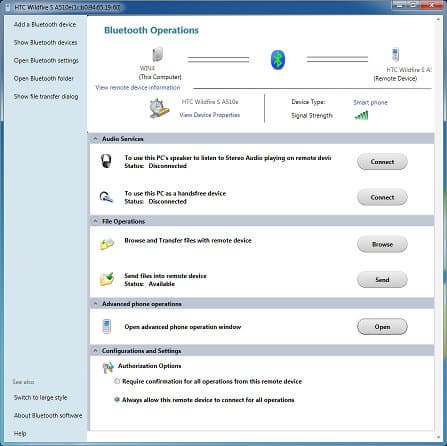The height and width of the screenshot is (446, 447).
Task: Click the HTC Wildfire S A510e device name
Action: (210, 102)
